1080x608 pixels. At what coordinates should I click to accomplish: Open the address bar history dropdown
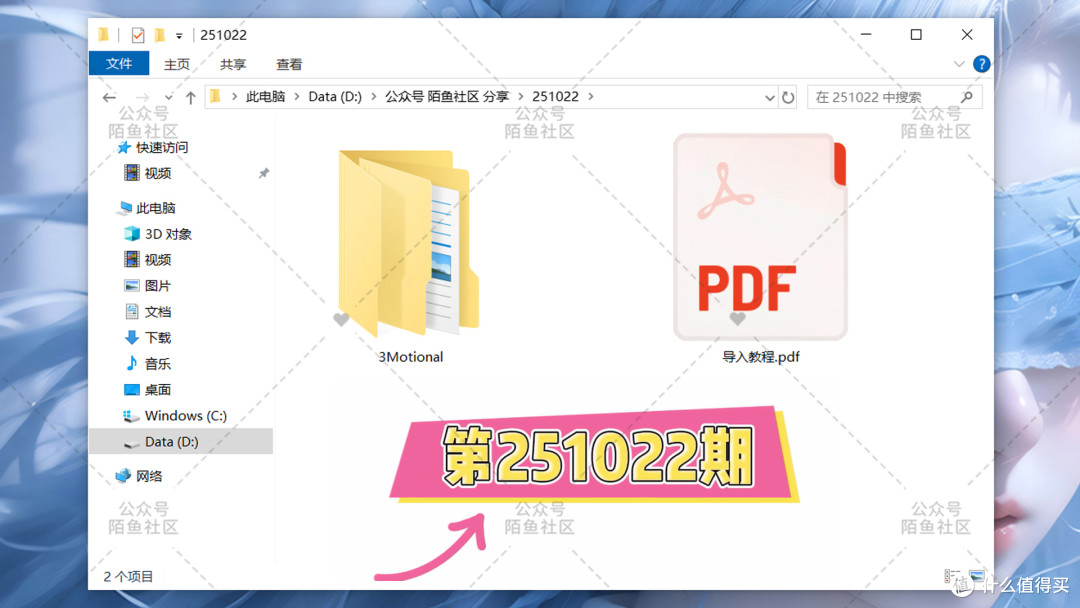[769, 97]
